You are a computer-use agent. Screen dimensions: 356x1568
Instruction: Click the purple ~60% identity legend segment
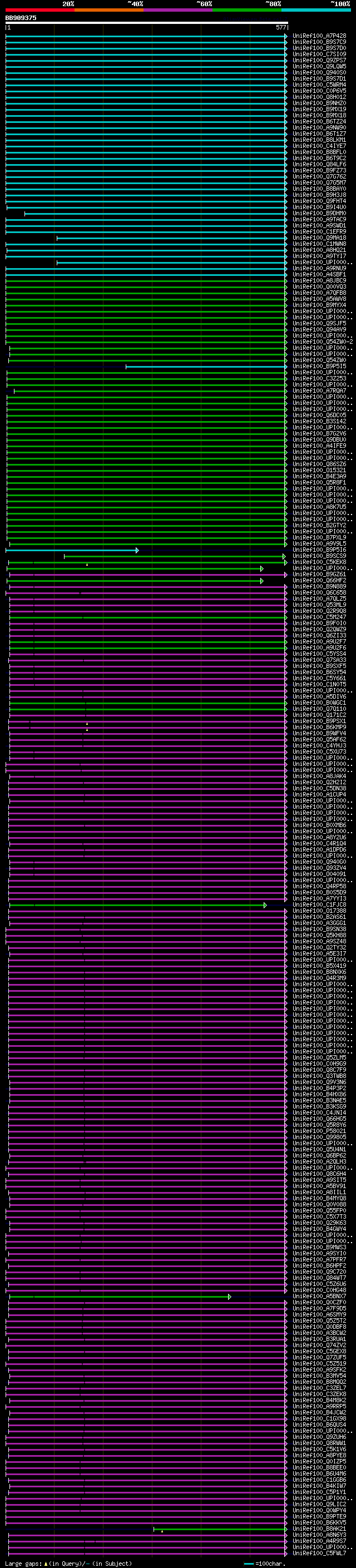[177, 10]
